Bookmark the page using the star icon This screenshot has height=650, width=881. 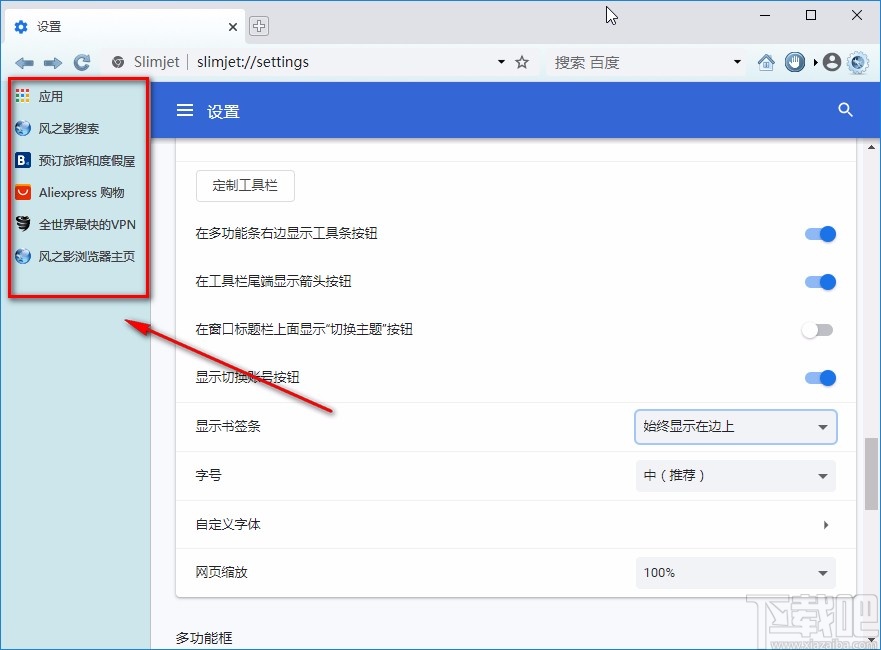click(521, 62)
